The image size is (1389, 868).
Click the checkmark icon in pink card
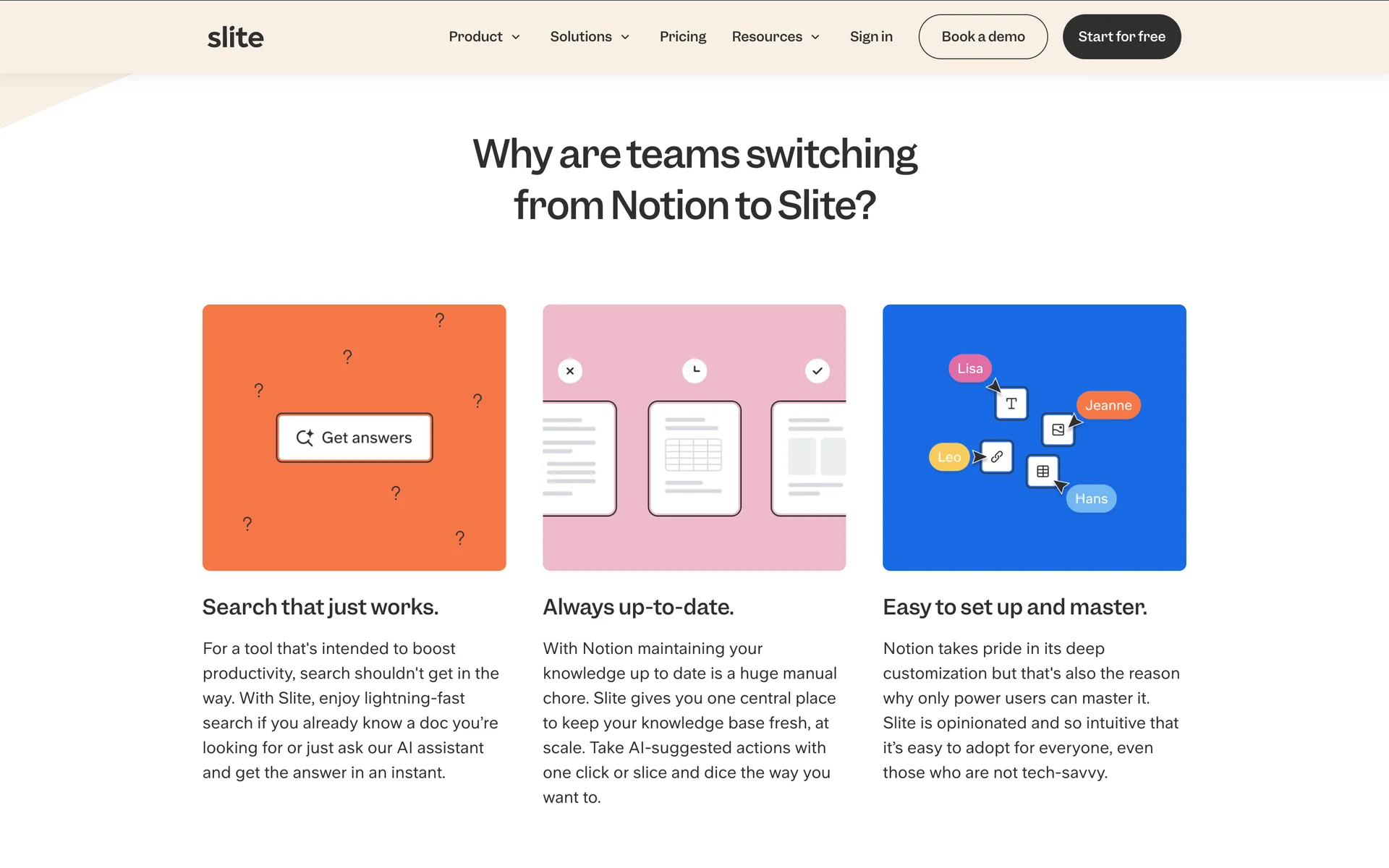click(x=817, y=371)
